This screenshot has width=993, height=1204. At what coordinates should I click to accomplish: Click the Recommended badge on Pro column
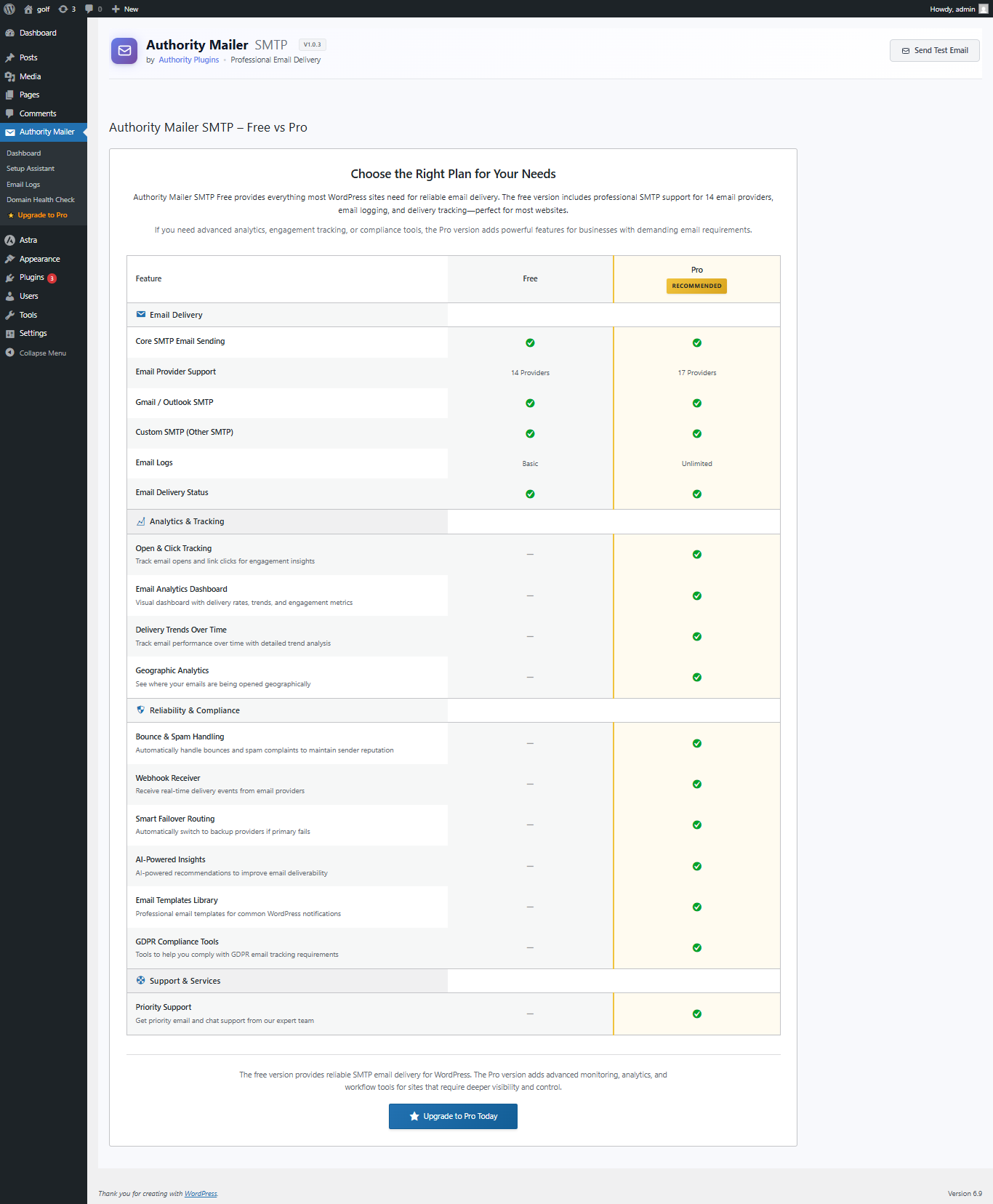[x=696, y=286]
